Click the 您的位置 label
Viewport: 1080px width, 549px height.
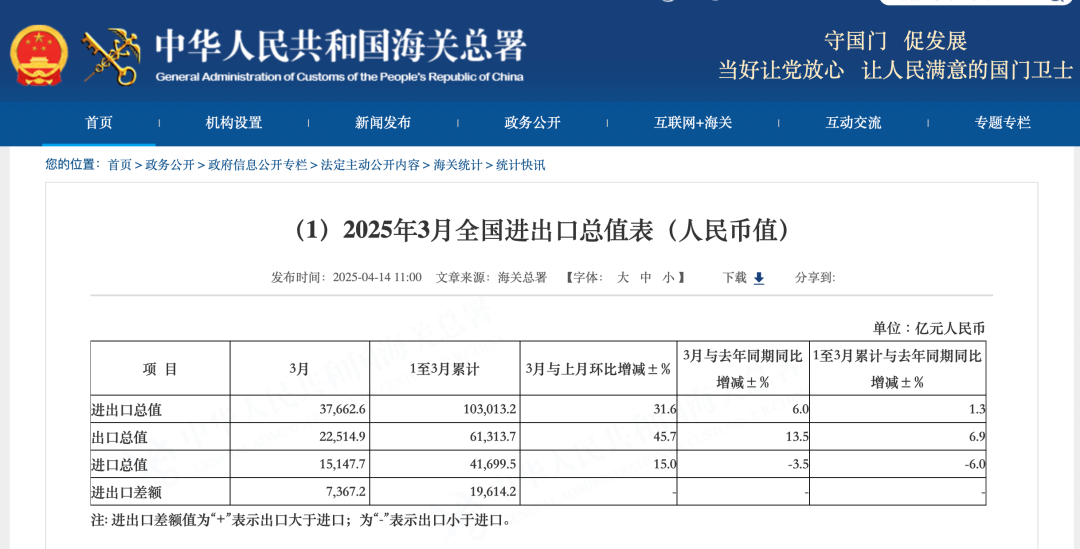pyautogui.click(x=72, y=165)
